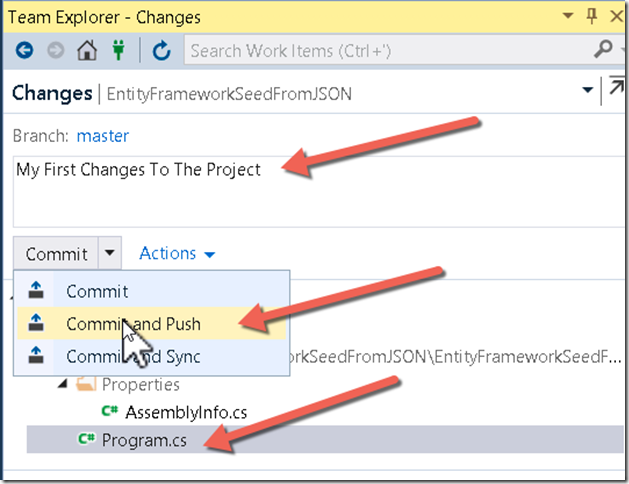Click the grayed Forward arrow icon
Image resolution: width=629 pixels, height=484 pixels.
click(x=56, y=51)
